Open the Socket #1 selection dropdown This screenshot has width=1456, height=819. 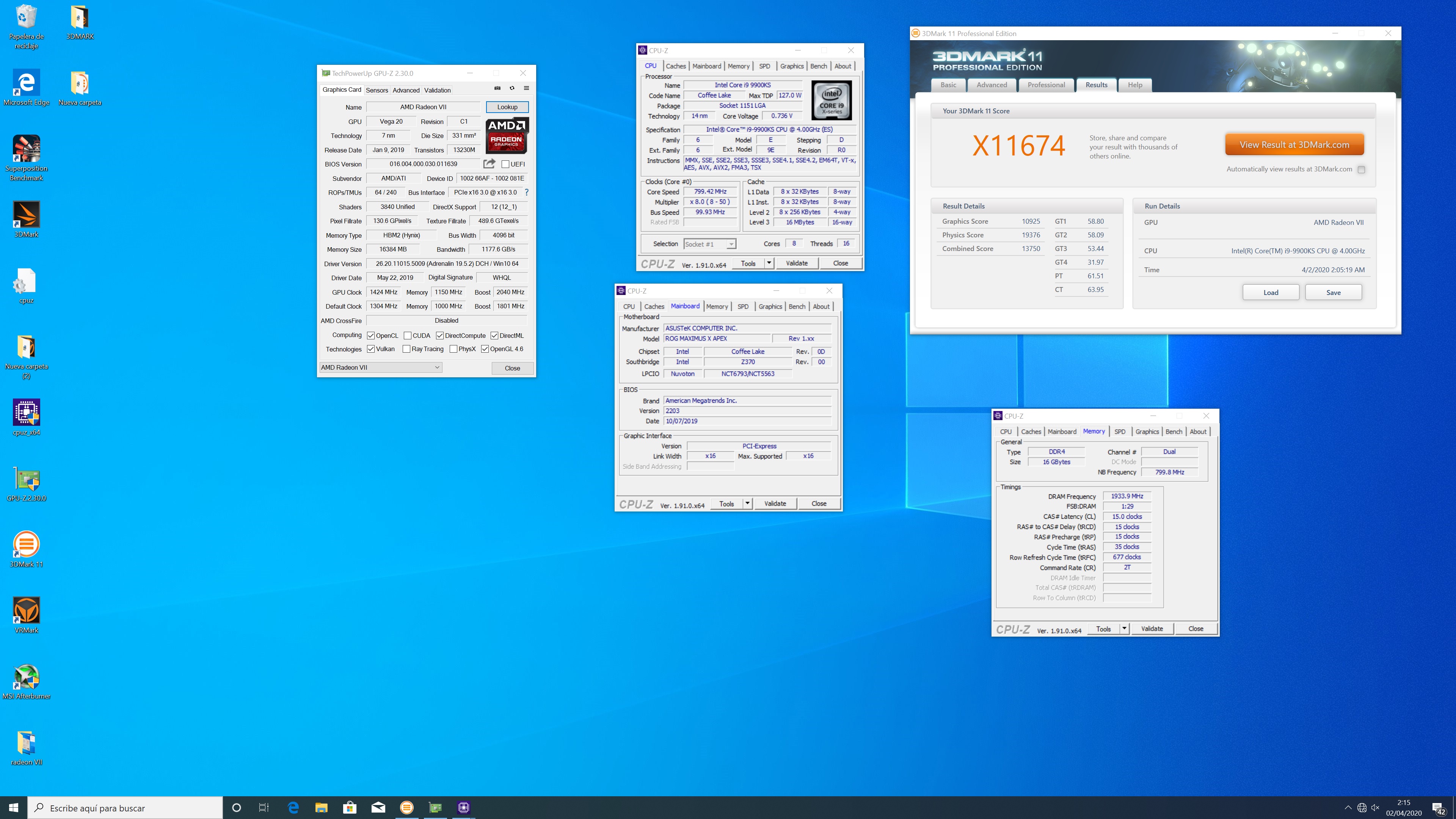[x=709, y=244]
